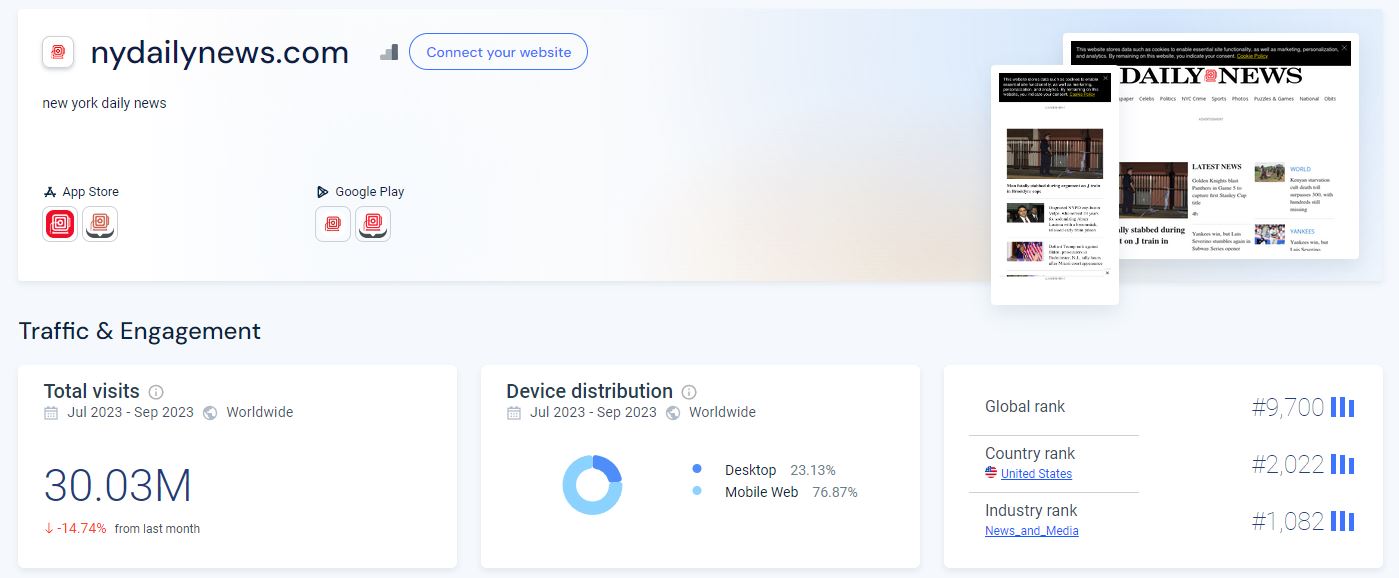Click the Country rank label
This screenshot has height=578, width=1399.
(1030, 453)
